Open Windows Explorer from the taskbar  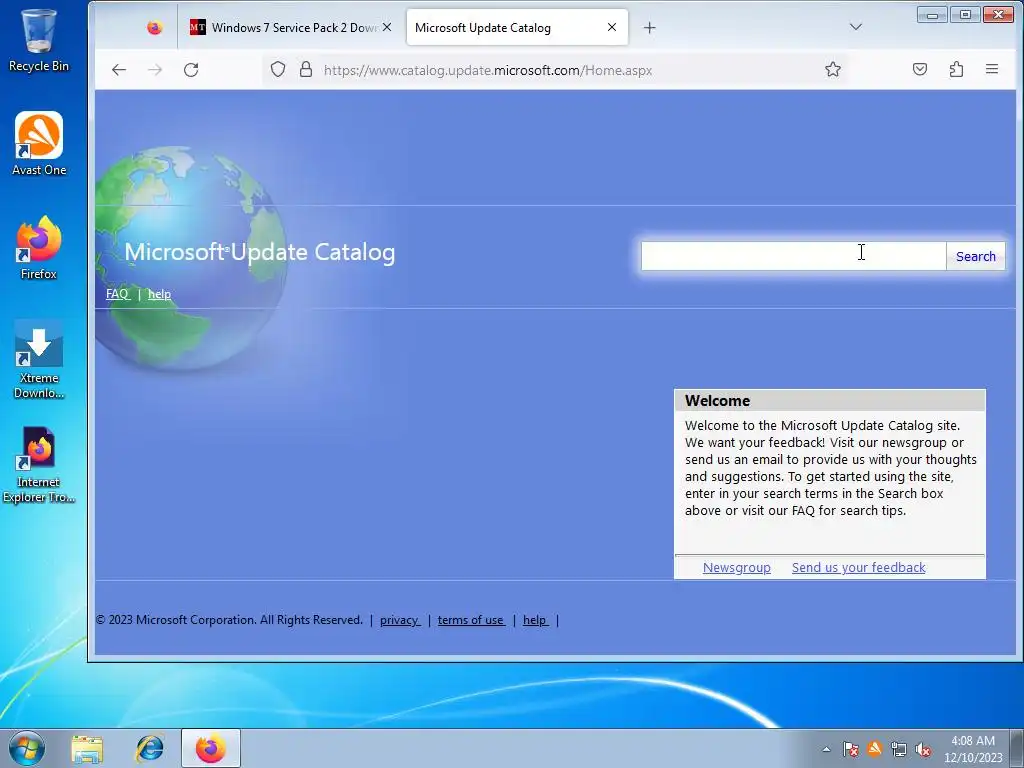point(87,748)
